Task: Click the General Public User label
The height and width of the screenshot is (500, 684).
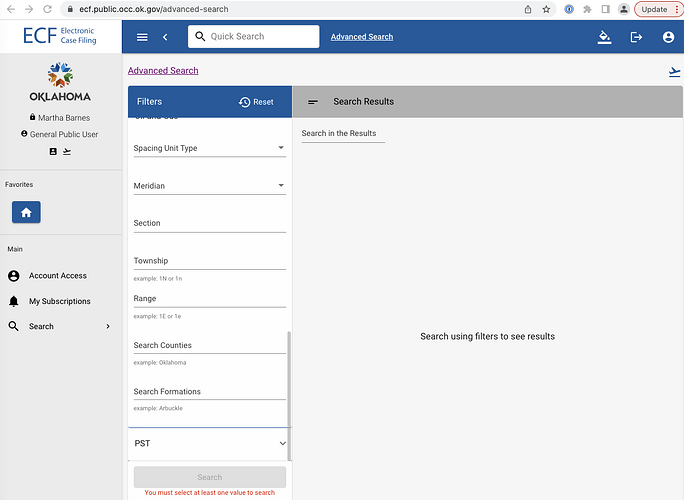Action: 64,134
